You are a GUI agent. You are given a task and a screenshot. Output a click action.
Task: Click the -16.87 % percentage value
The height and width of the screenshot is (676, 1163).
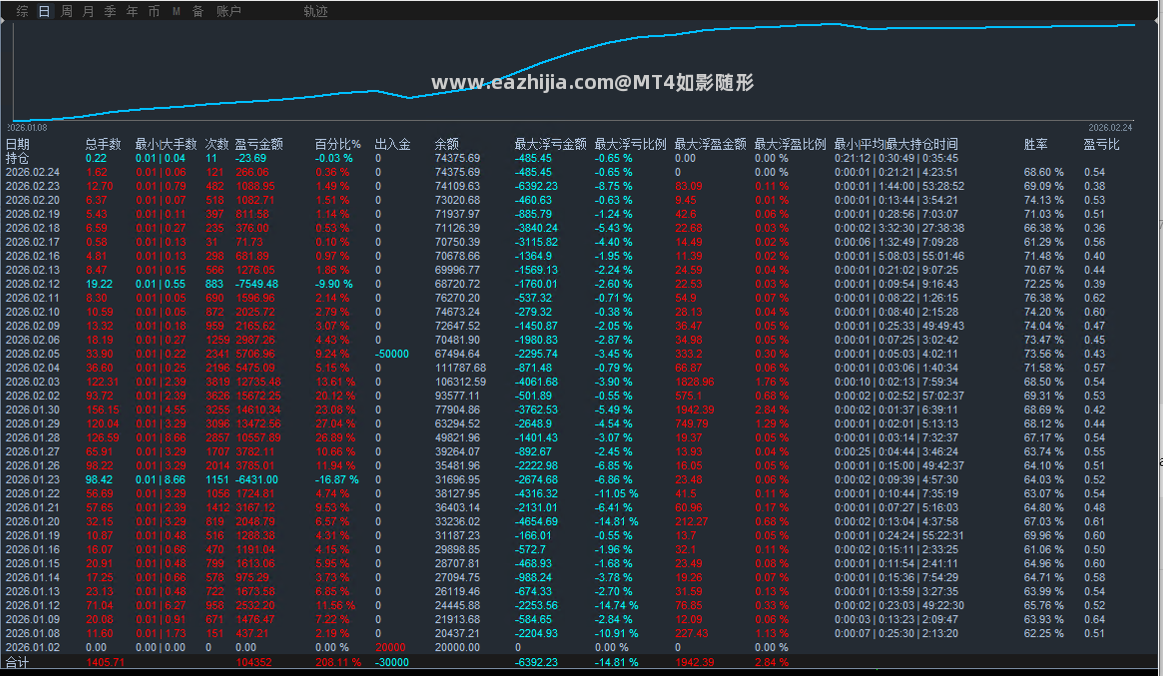coord(337,479)
